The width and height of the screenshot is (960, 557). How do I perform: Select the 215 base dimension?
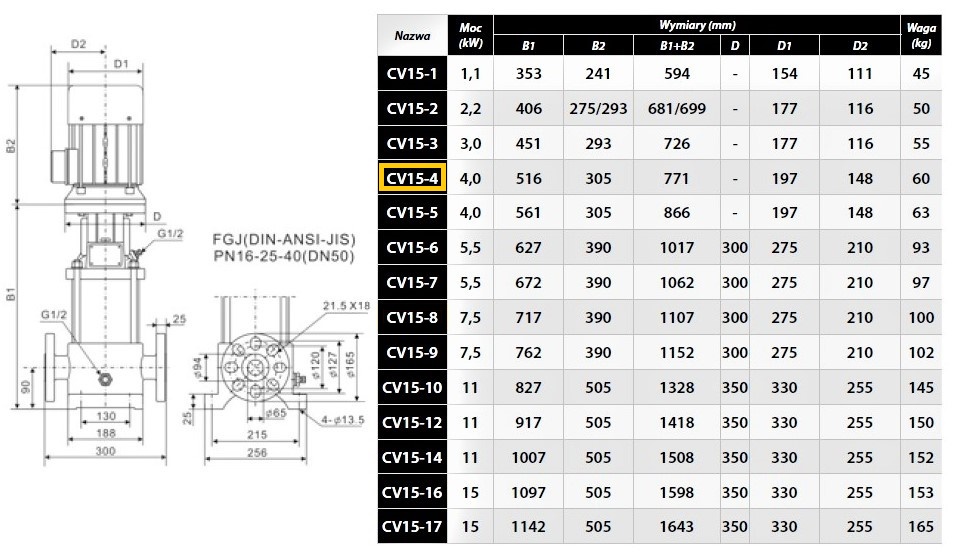pyautogui.click(x=257, y=434)
